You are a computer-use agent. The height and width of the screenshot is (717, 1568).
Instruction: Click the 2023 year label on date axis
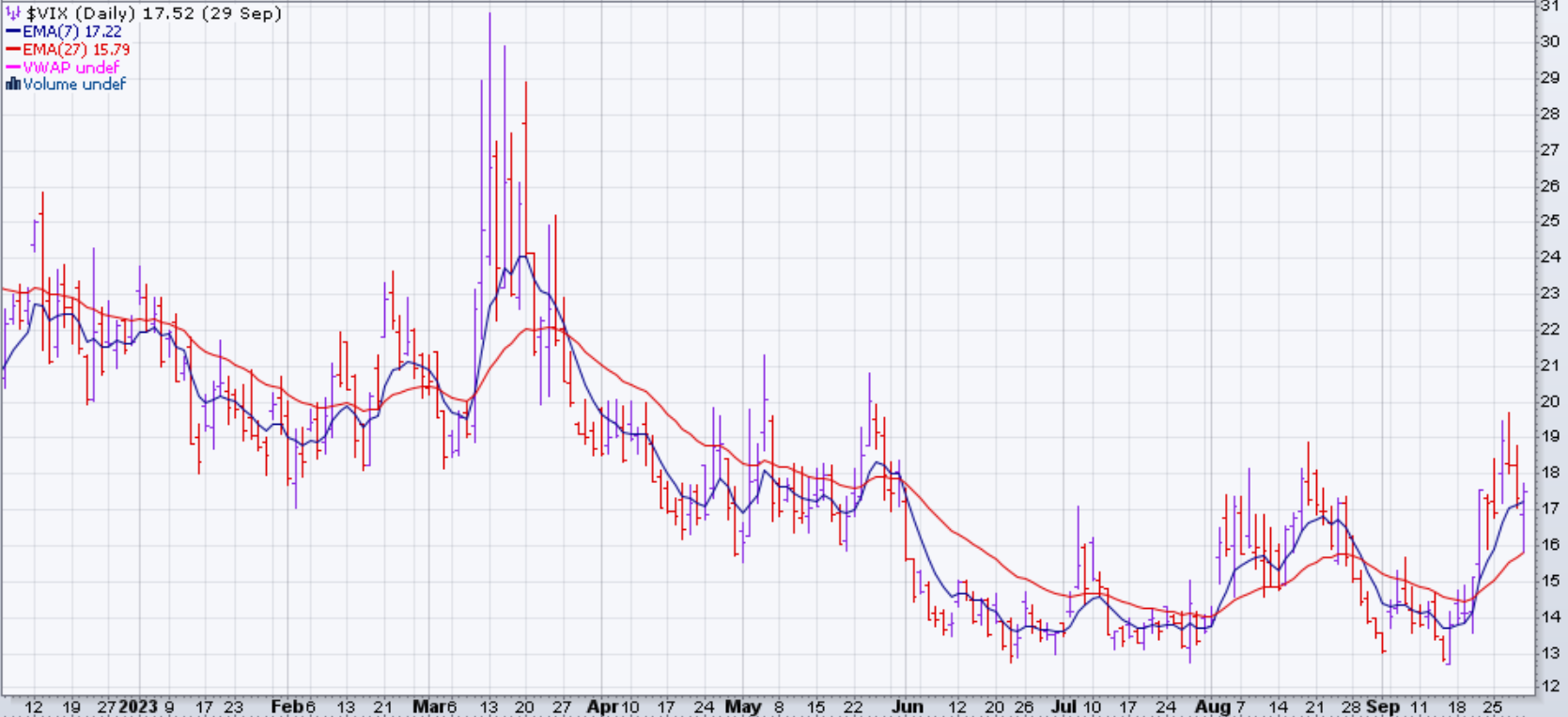coord(139,707)
